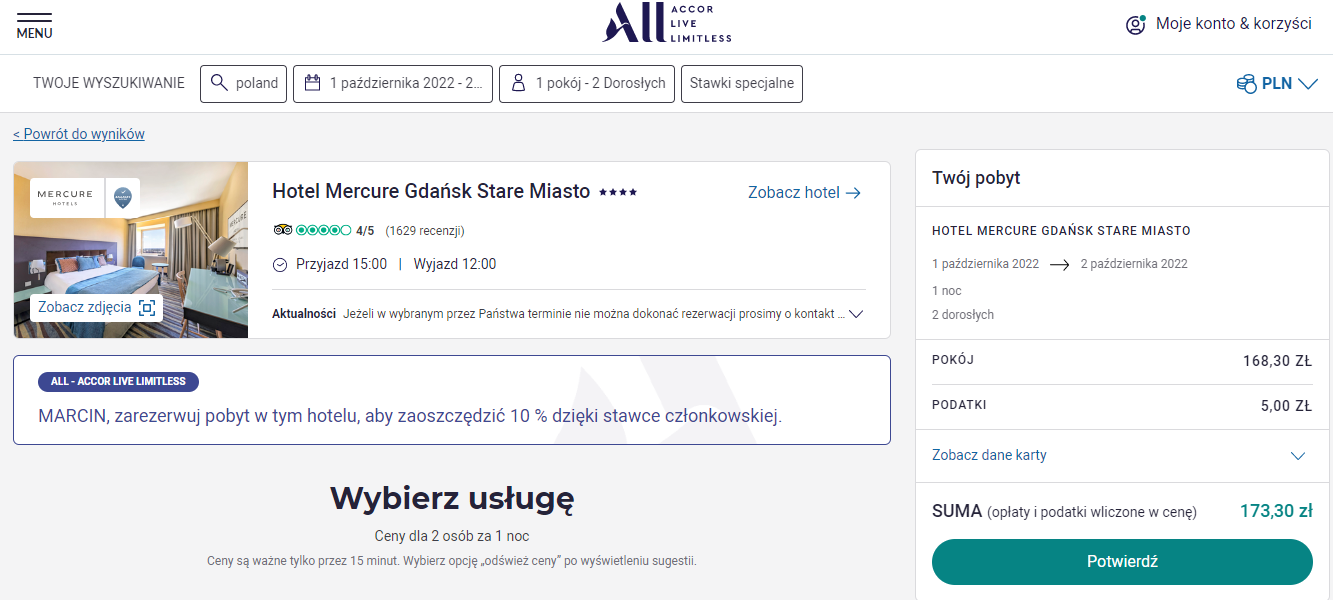The width and height of the screenshot is (1333, 600).
Task: Go to ALL Accor Live Limitless homepage logo
Action: [667, 24]
